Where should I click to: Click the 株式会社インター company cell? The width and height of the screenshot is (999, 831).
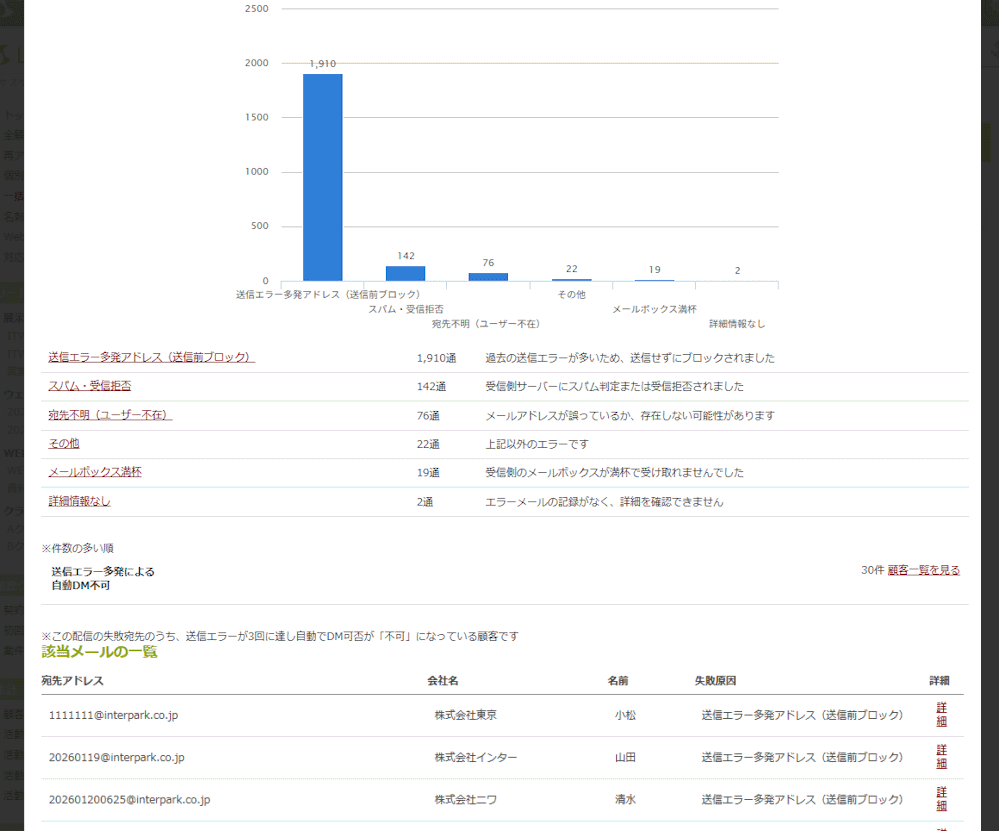(x=475, y=757)
